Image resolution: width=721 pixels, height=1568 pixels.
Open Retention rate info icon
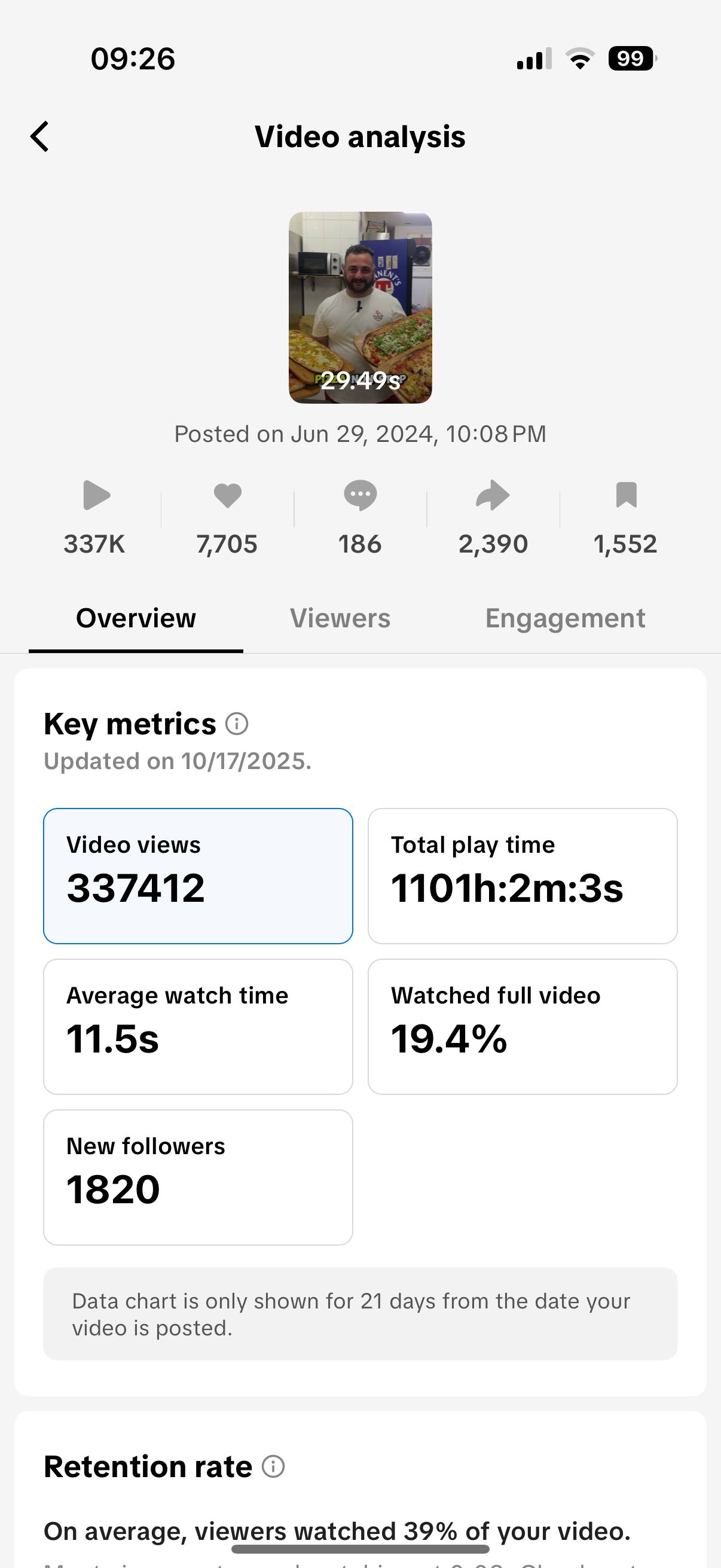click(x=273, y=1466)
